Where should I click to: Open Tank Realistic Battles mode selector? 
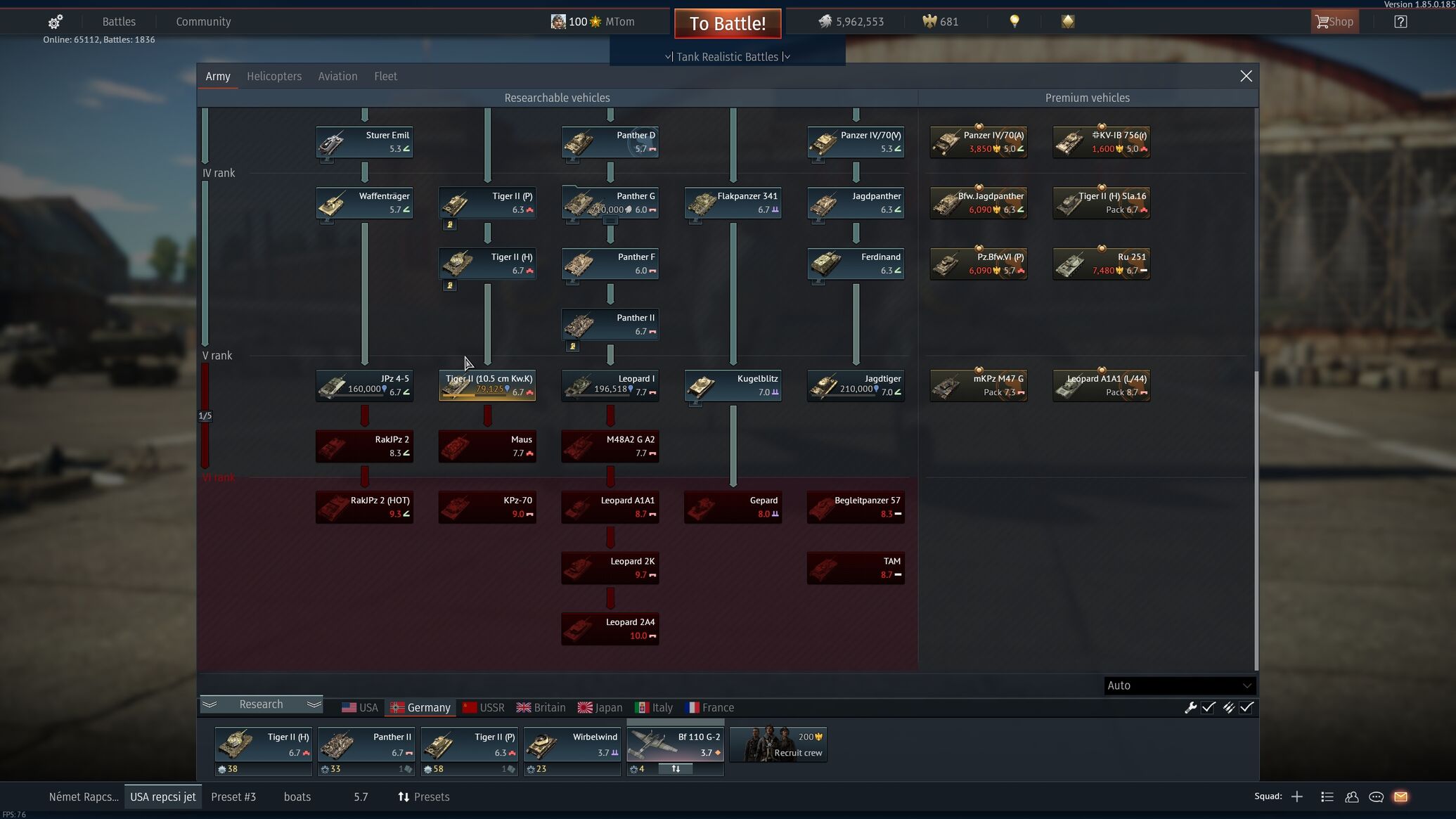pyautogui.click(x=727, y=57)
